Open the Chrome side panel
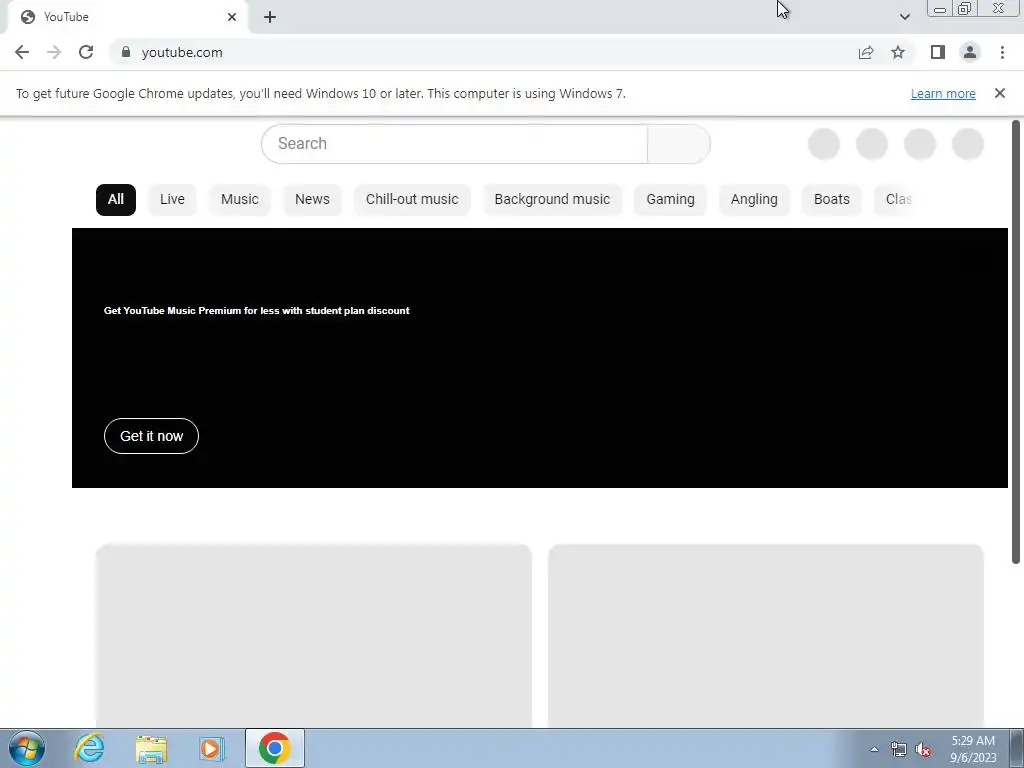1024x768 pixels. pyautogui.click(x=938, y=52)
